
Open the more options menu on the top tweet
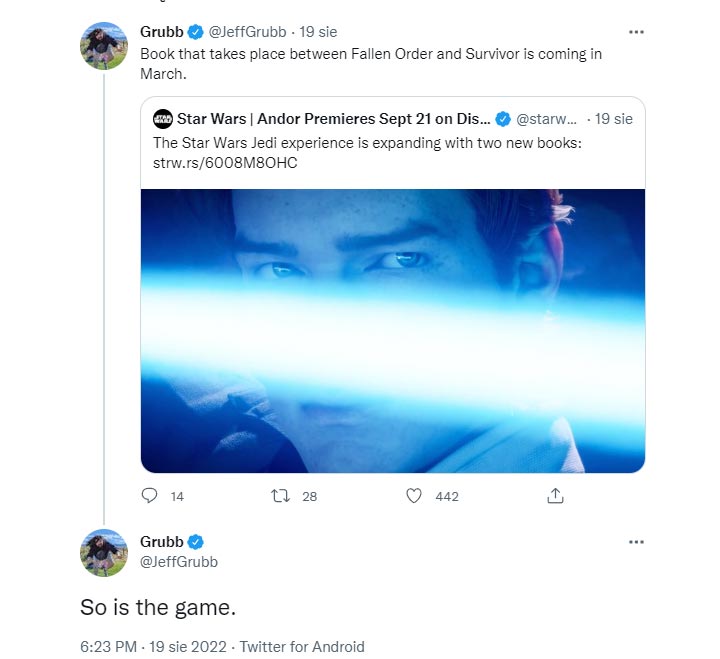click(636, 33)
